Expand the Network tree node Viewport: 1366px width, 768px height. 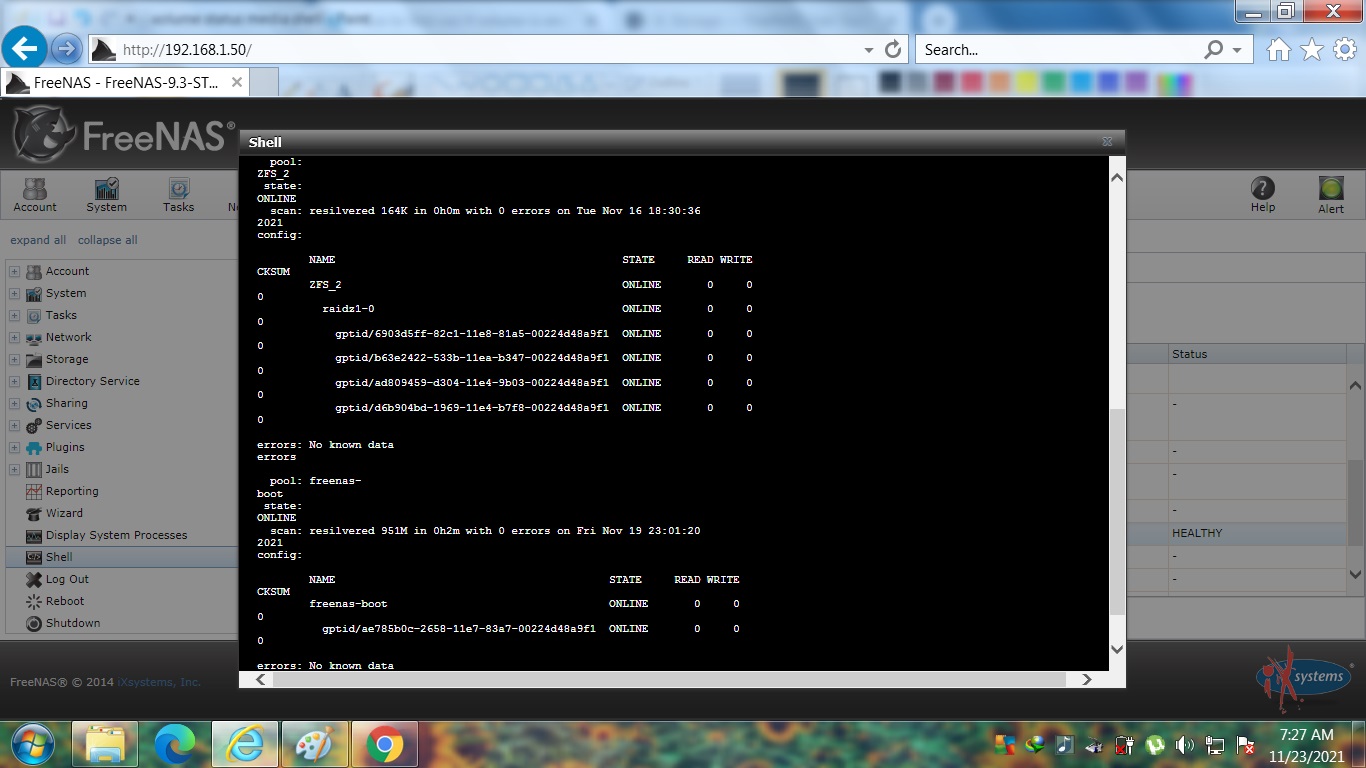pos(14,337)
